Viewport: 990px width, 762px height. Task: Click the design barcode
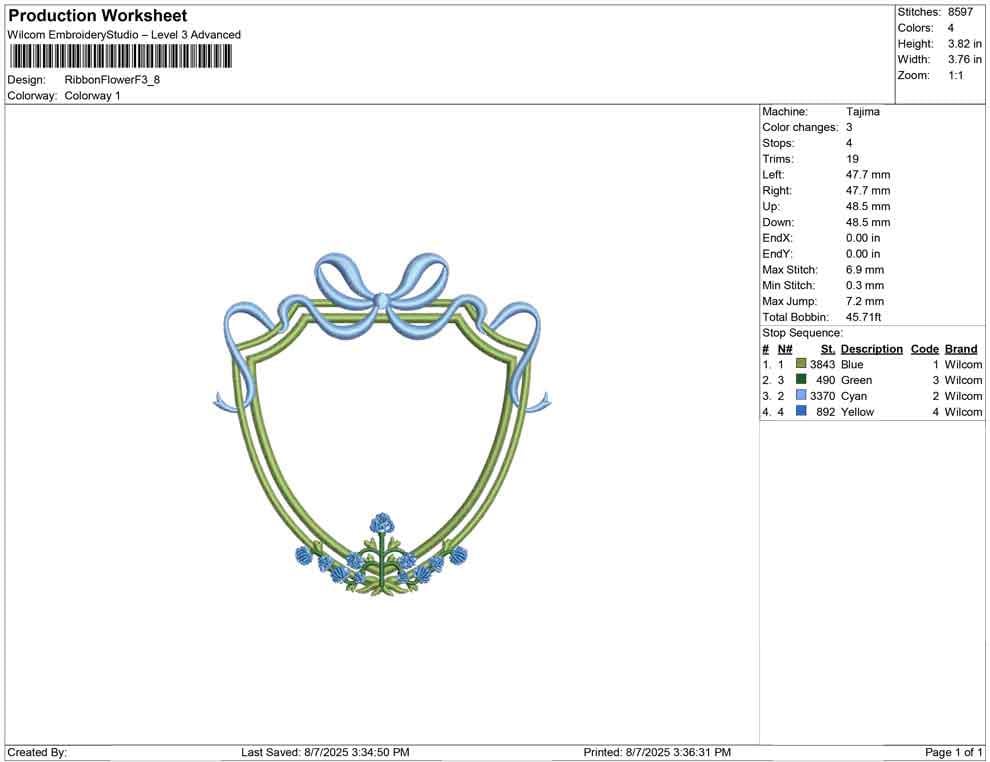point(120,55)
